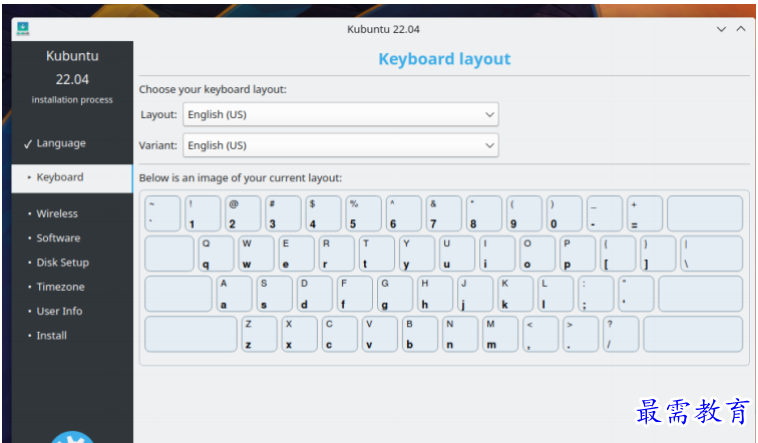The height and width of the screenshot is (443, 758).
Task: Open the Variant dropdown
Action: [340, 145]
